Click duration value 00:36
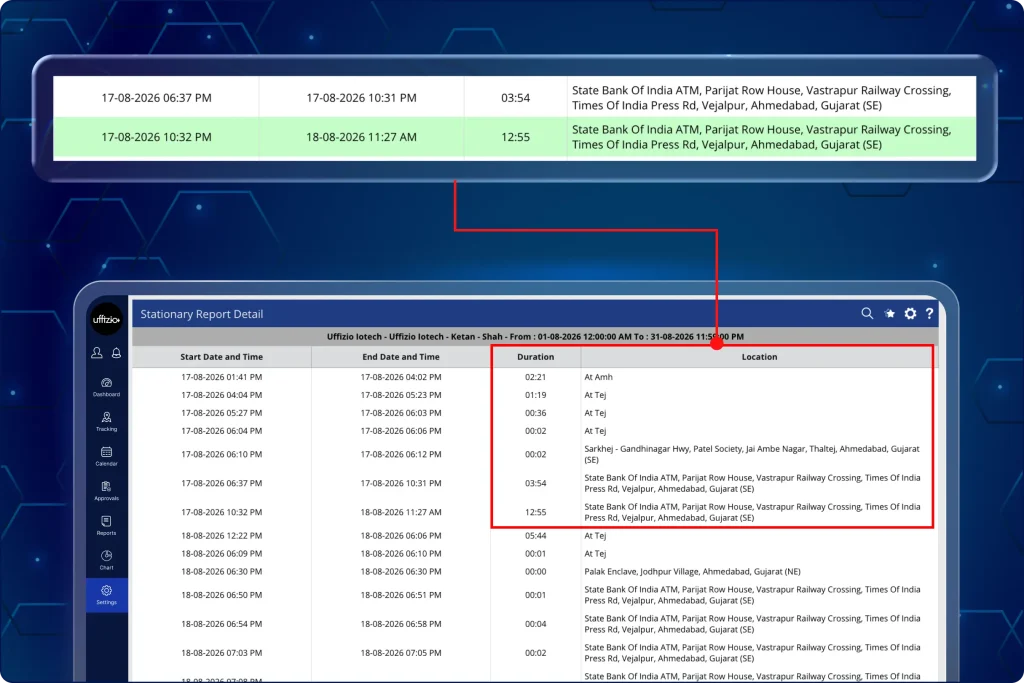Screen dimensions: 1024x683 (536, 413)
